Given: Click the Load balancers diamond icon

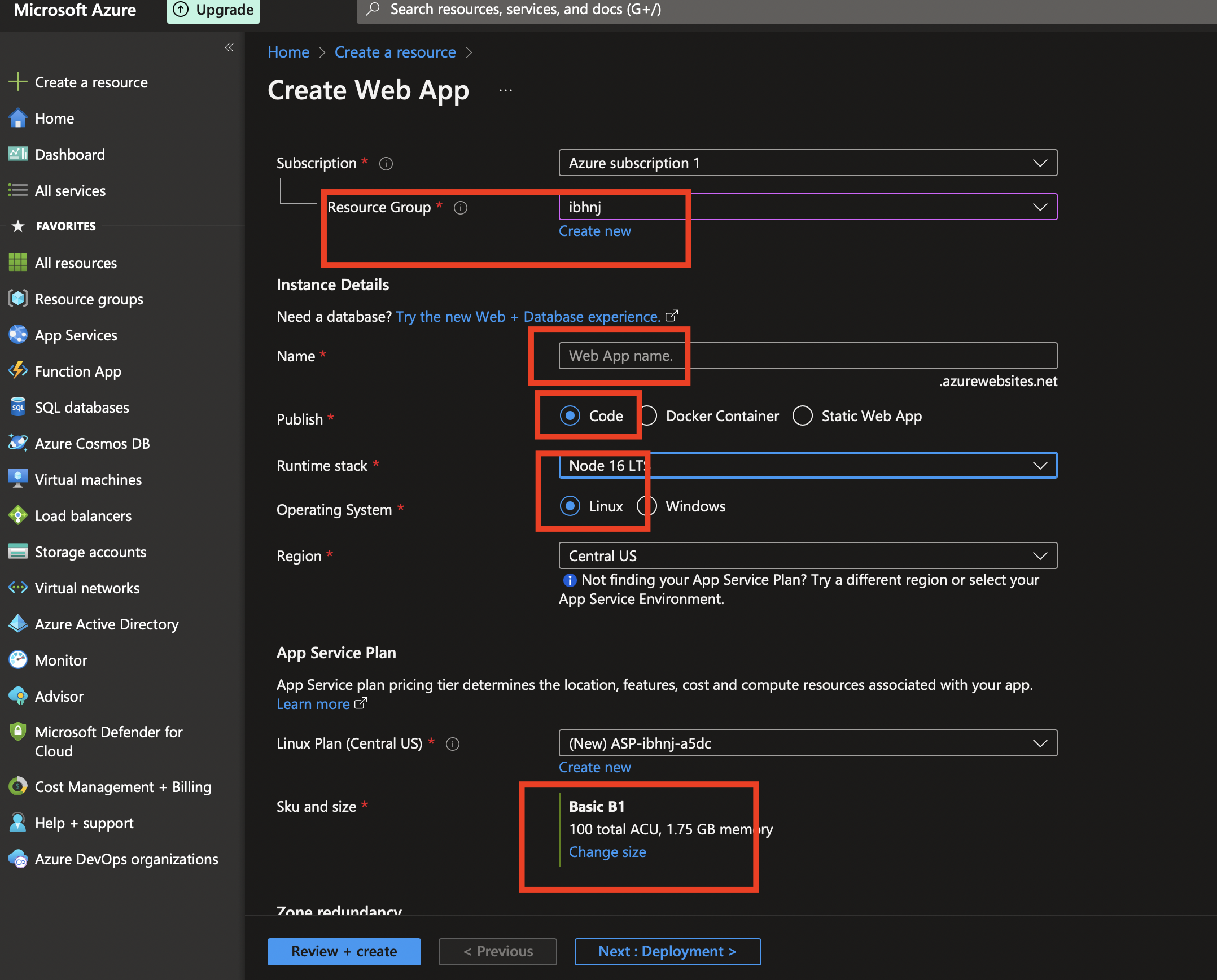Looking at the screenshot, I should [18, 515].
